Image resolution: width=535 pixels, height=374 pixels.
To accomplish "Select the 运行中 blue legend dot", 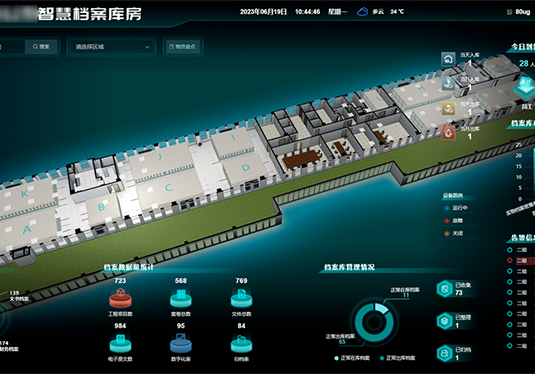I will point(447,208).
